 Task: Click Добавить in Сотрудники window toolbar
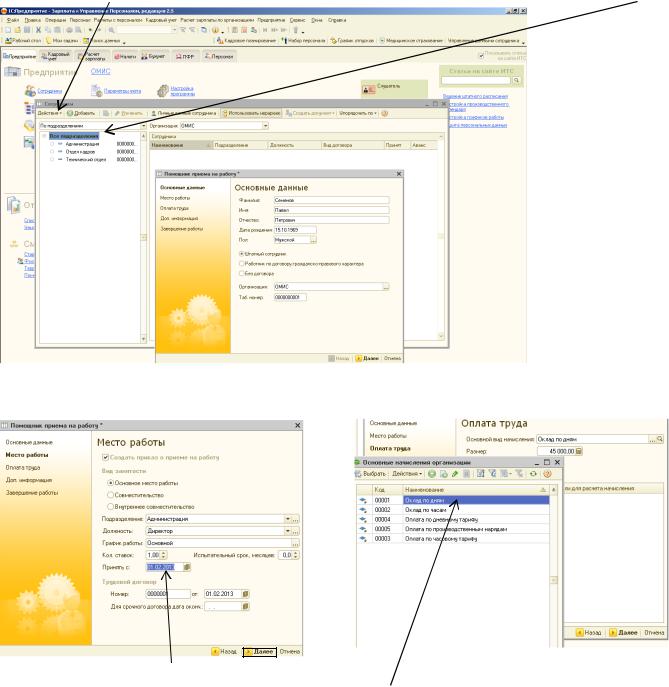point(81,113)
